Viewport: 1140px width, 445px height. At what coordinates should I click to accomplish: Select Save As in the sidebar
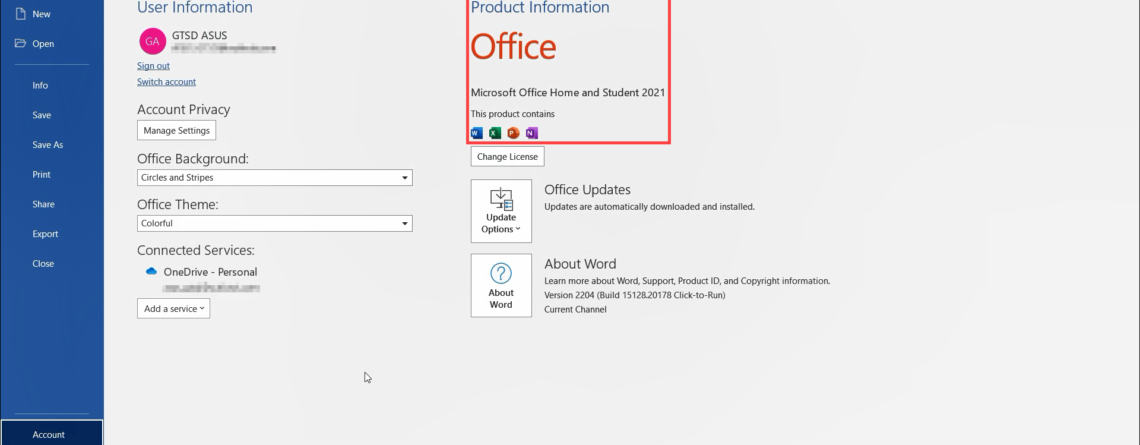coord(47,145)
